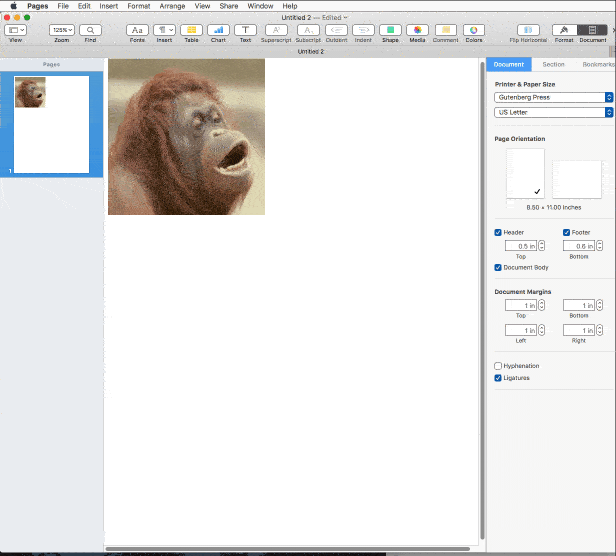
Task: Open the Help menu
Action: pyautogui.click(x=290, y=6)
